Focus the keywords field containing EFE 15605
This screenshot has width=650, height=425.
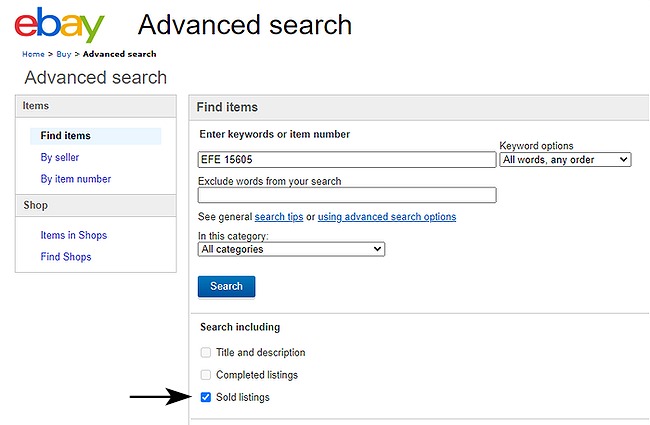[x=347, y=160]
